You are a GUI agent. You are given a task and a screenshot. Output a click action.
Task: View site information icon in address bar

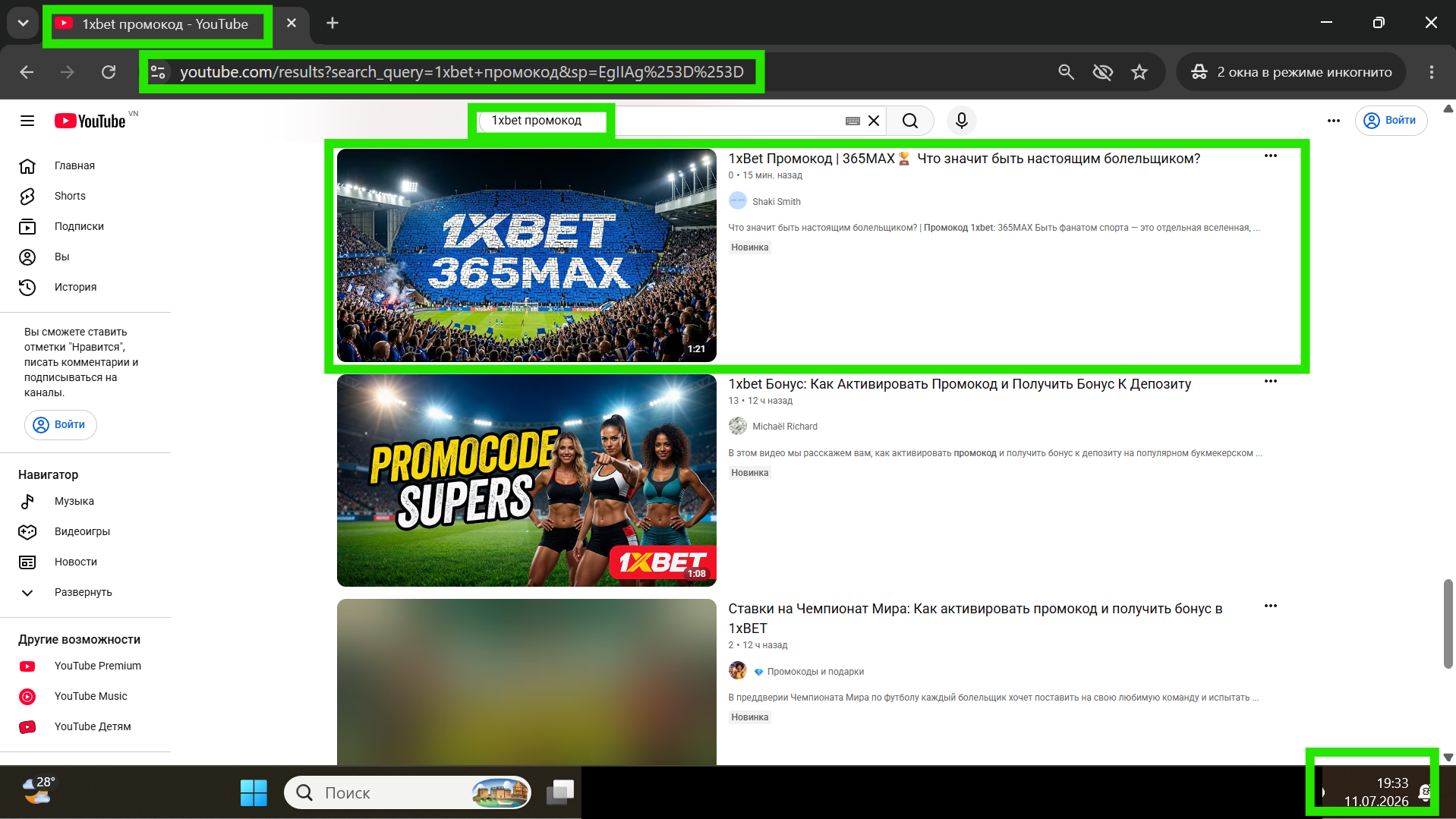click(158, 72)
